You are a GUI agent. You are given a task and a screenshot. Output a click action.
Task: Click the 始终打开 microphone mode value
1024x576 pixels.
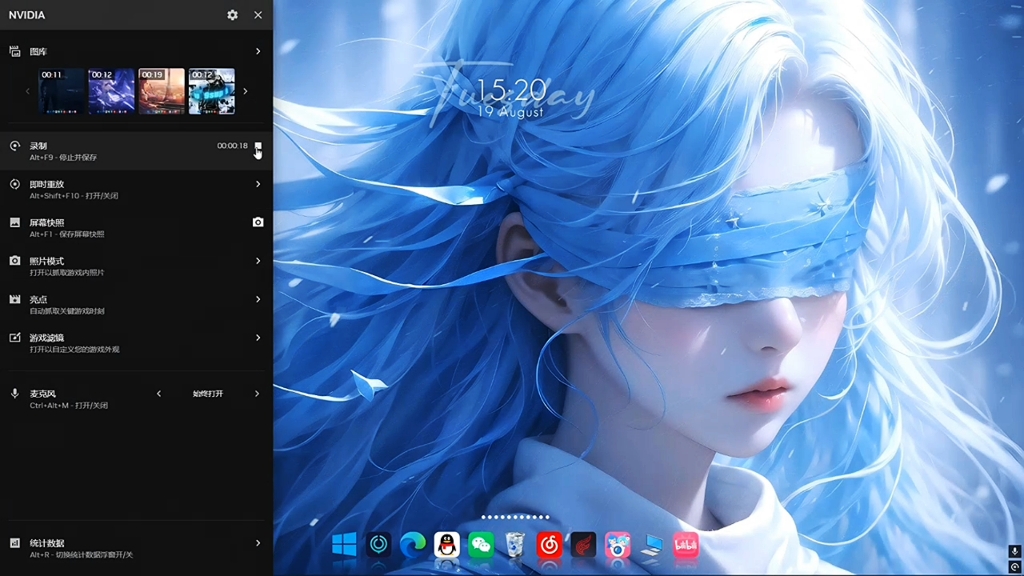point(208,394)
